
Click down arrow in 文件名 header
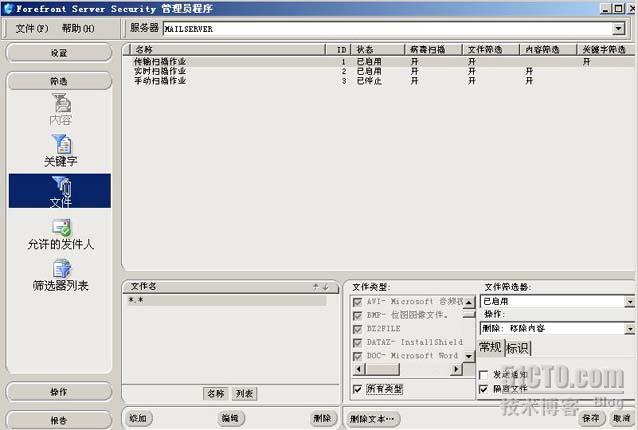pyautogui.click(x=326, y=287)
